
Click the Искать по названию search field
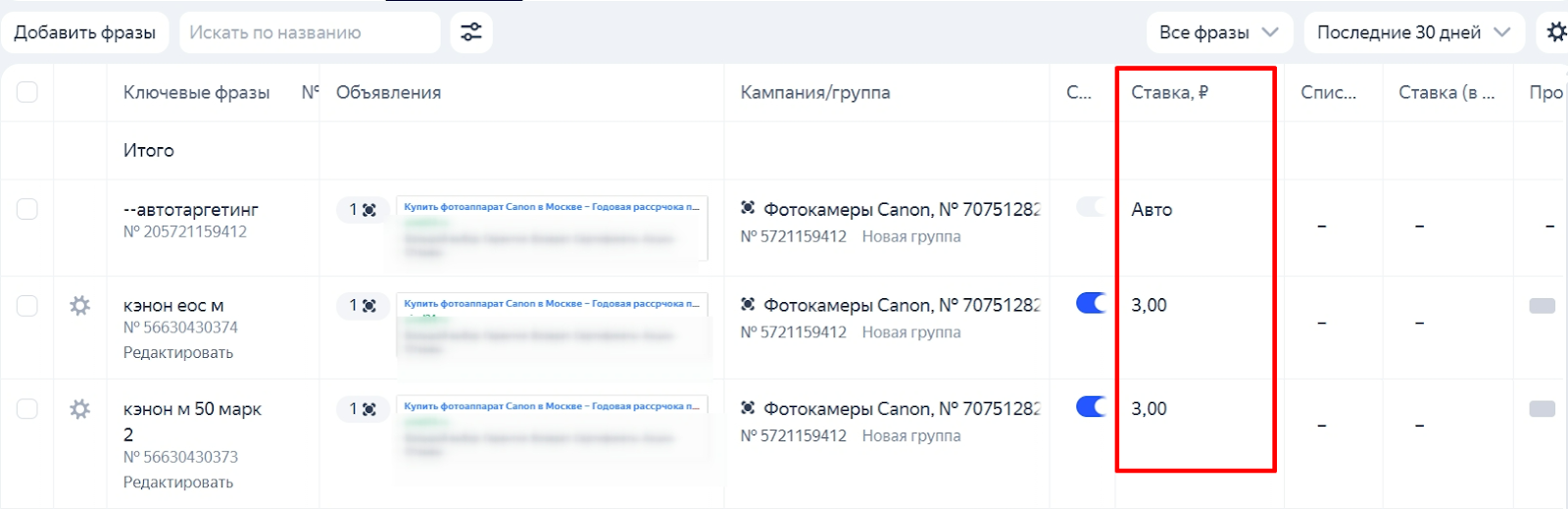[x=309, y=32]
